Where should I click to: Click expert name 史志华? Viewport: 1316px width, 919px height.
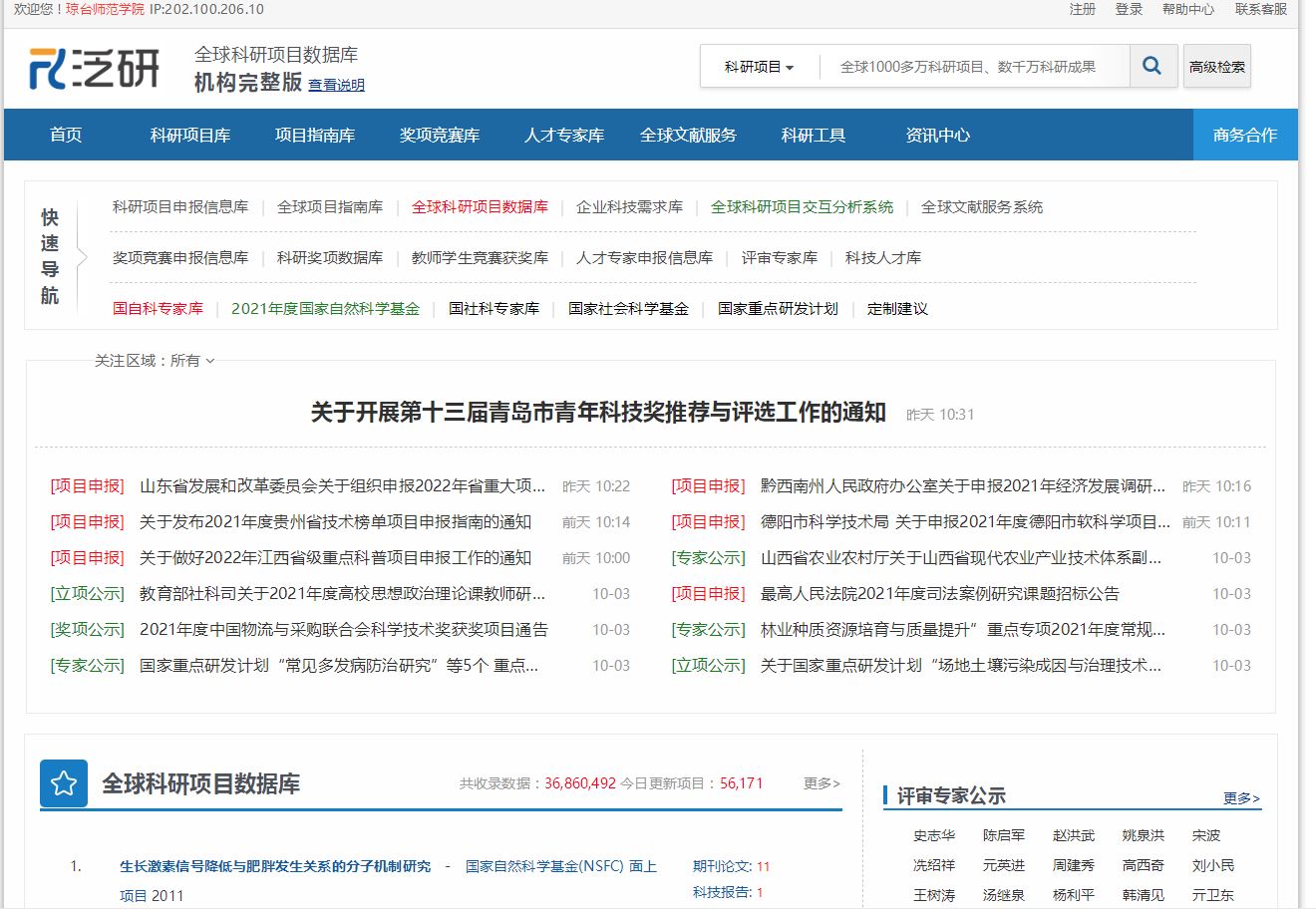point(933,836)
